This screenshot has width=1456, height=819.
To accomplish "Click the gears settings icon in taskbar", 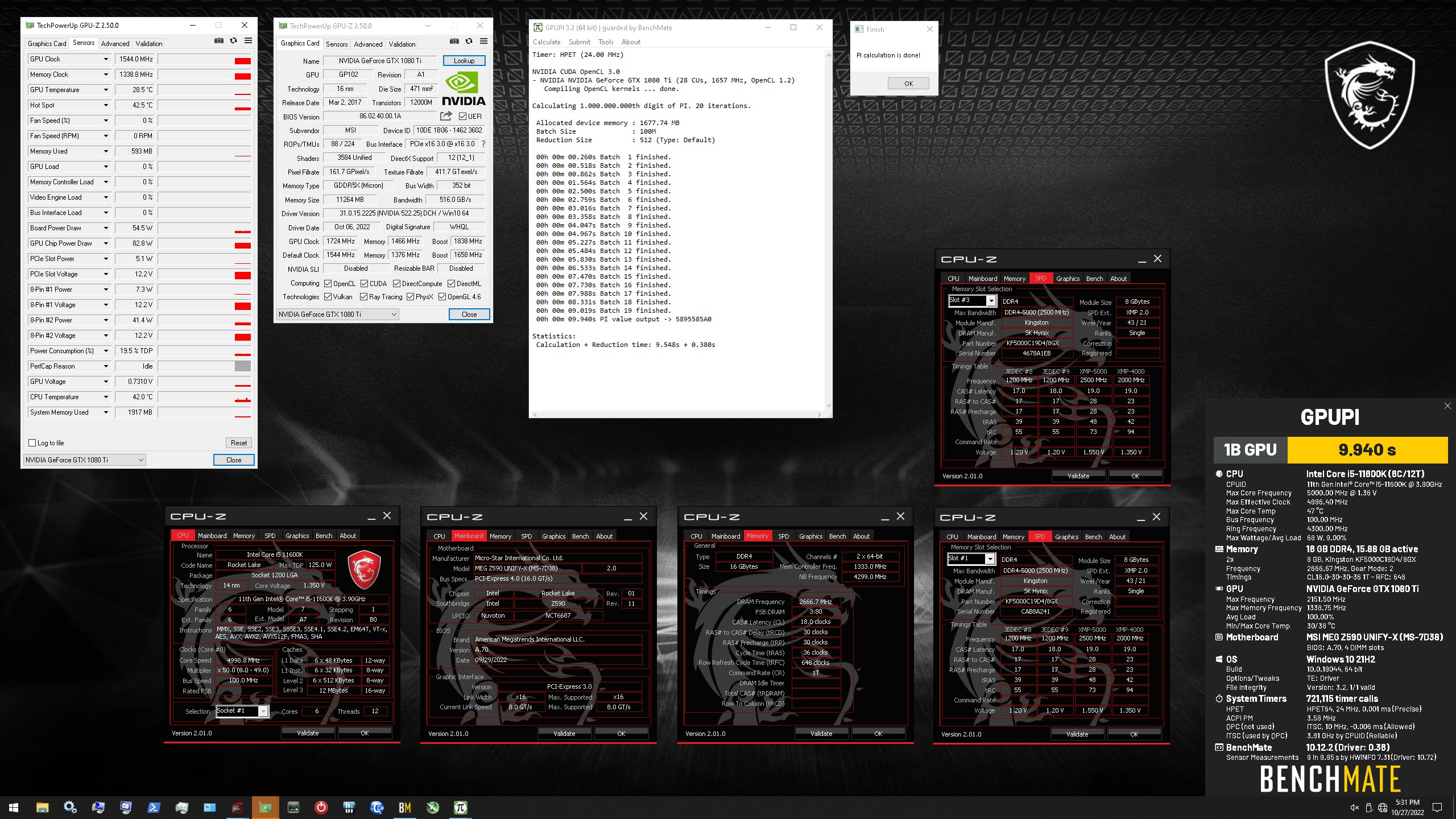I will (70, 808).
